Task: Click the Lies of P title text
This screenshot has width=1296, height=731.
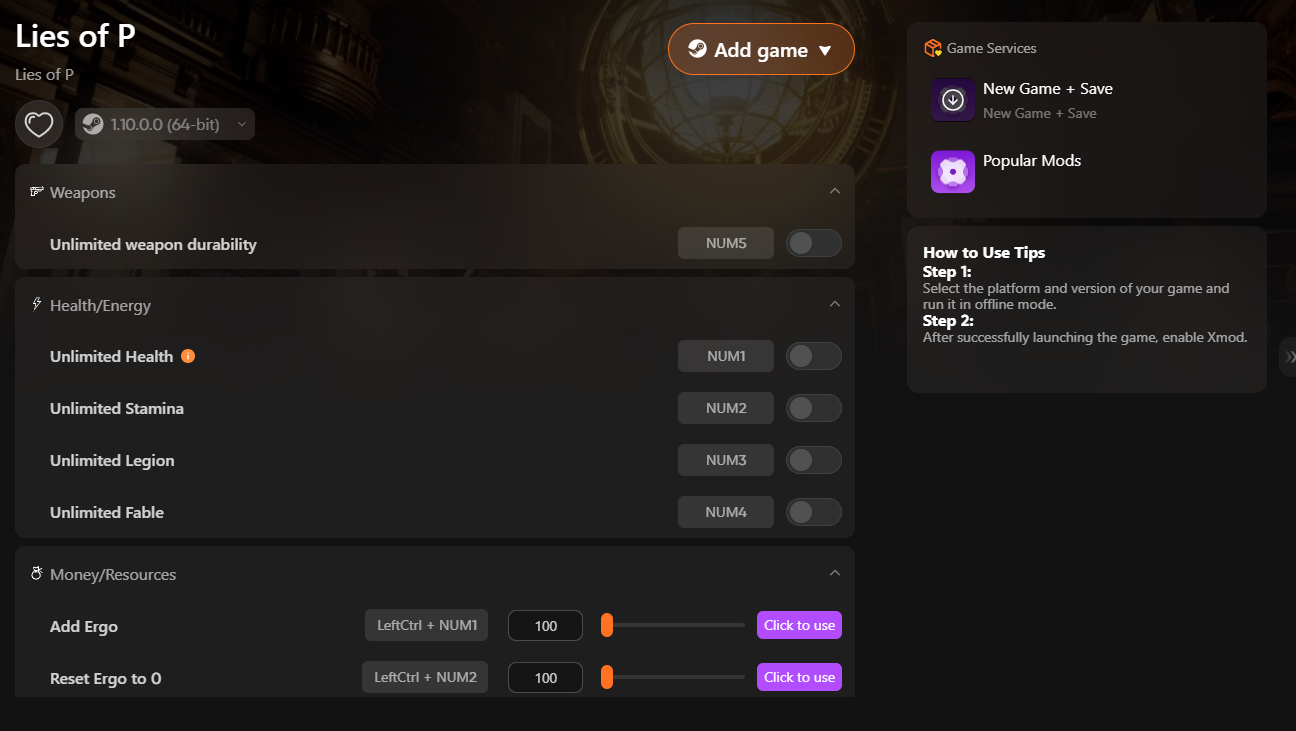Action: coord(76,36)
